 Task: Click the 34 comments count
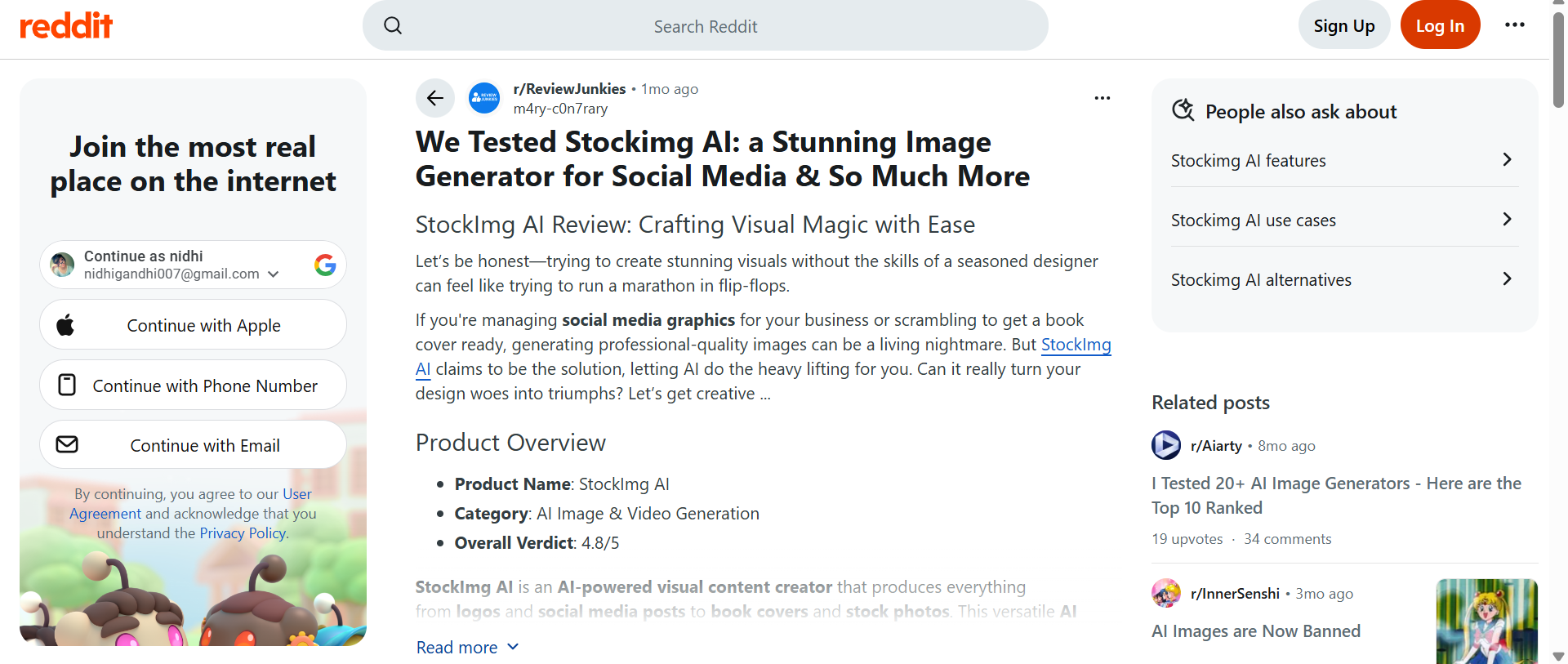1287,539
